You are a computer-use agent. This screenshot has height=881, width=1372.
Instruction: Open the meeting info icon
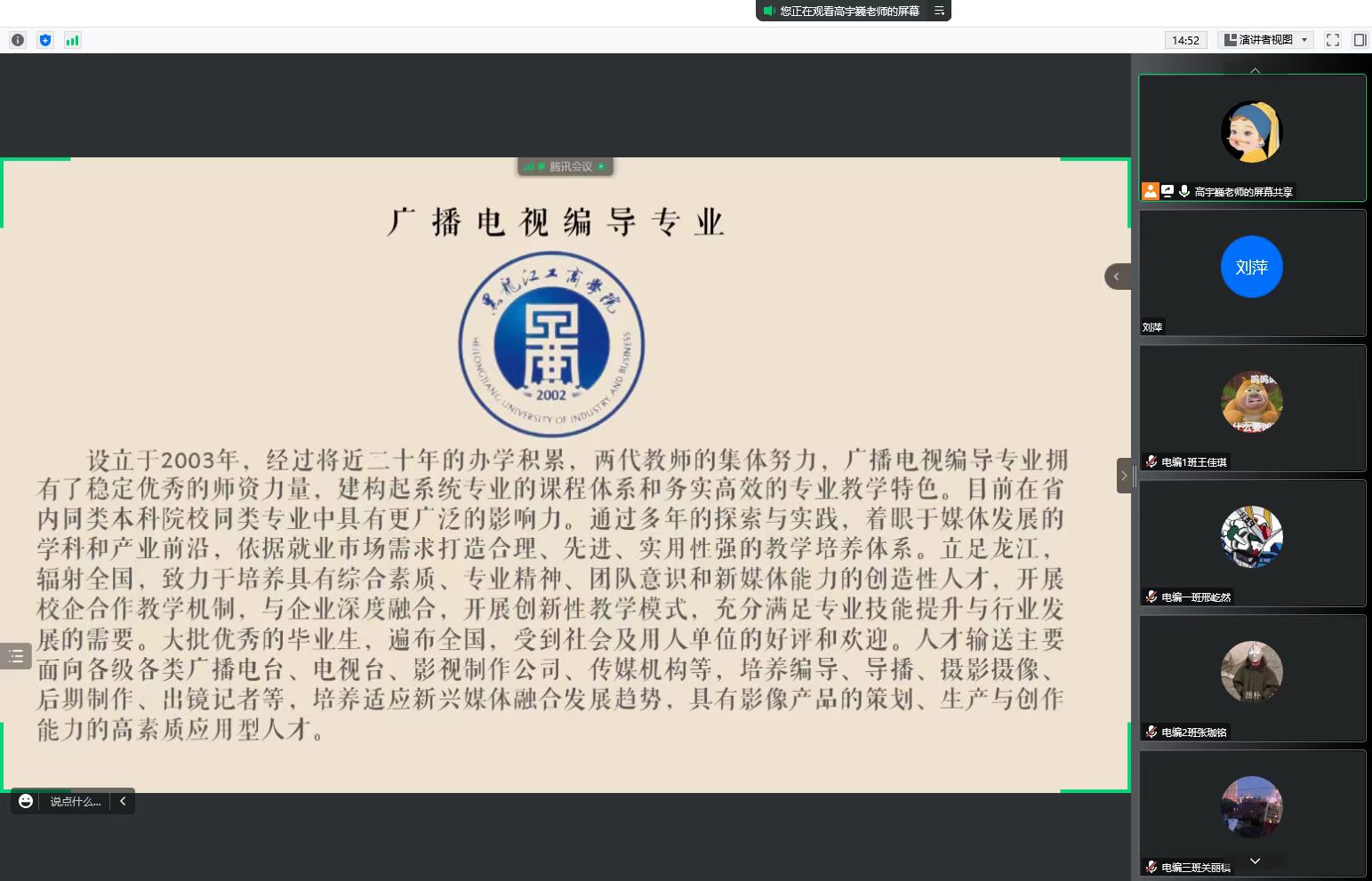coord(18,40)
